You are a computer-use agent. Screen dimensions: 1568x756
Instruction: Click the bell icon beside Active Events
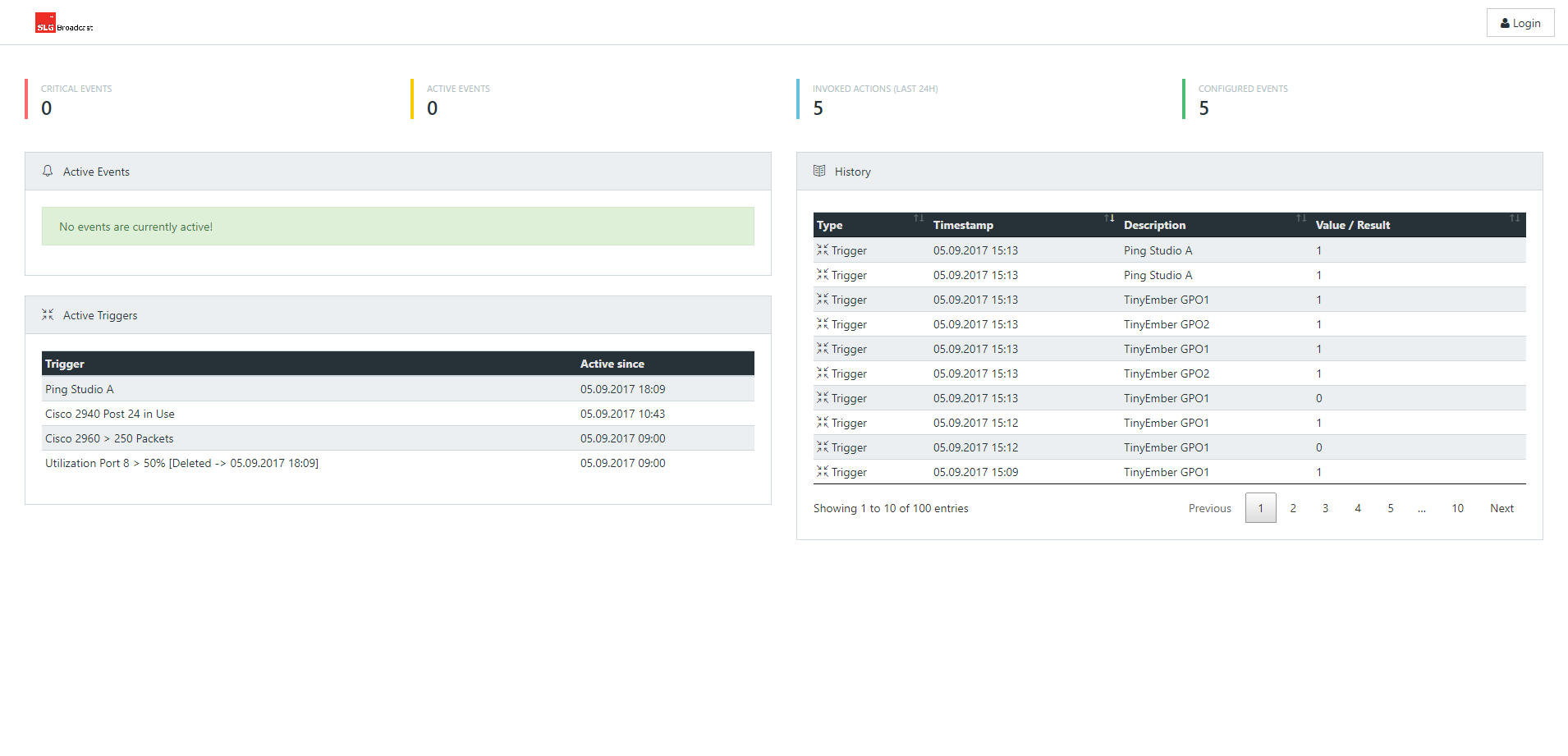click(48, 171)
